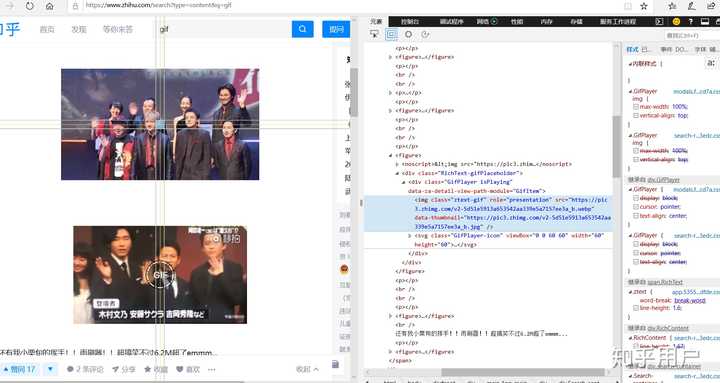
Task: Open the favorites hub icon
Action: click(672, 6)
